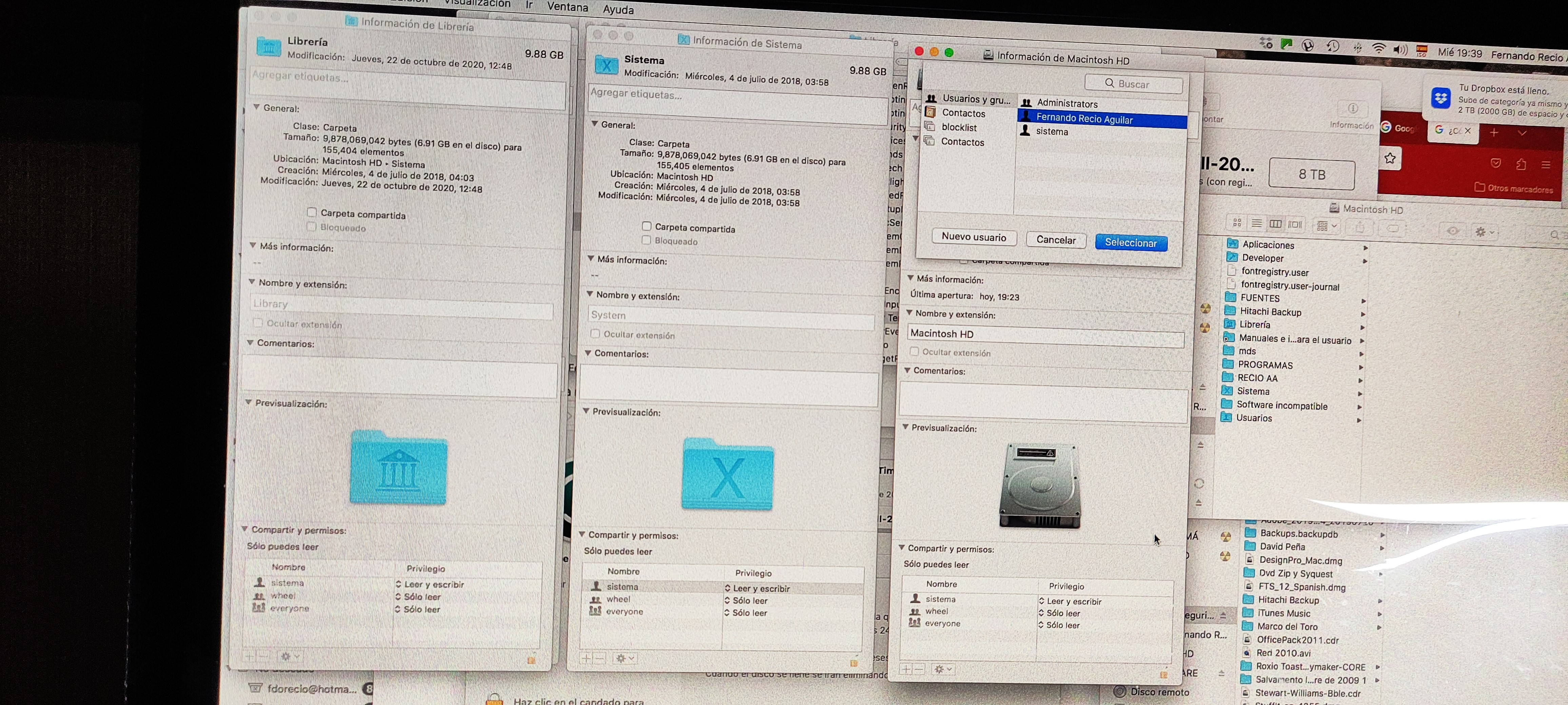
Task: Click the Información toolbar icon
Action: coord(1352,109)
